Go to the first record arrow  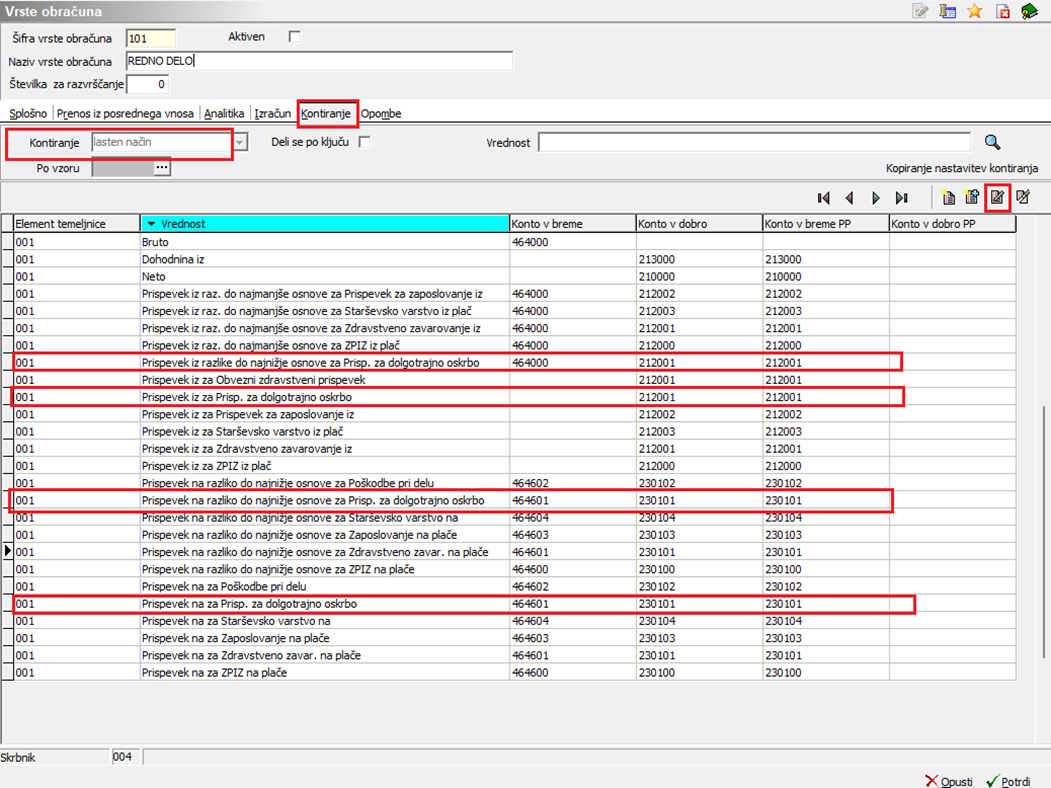pos(824,198)
